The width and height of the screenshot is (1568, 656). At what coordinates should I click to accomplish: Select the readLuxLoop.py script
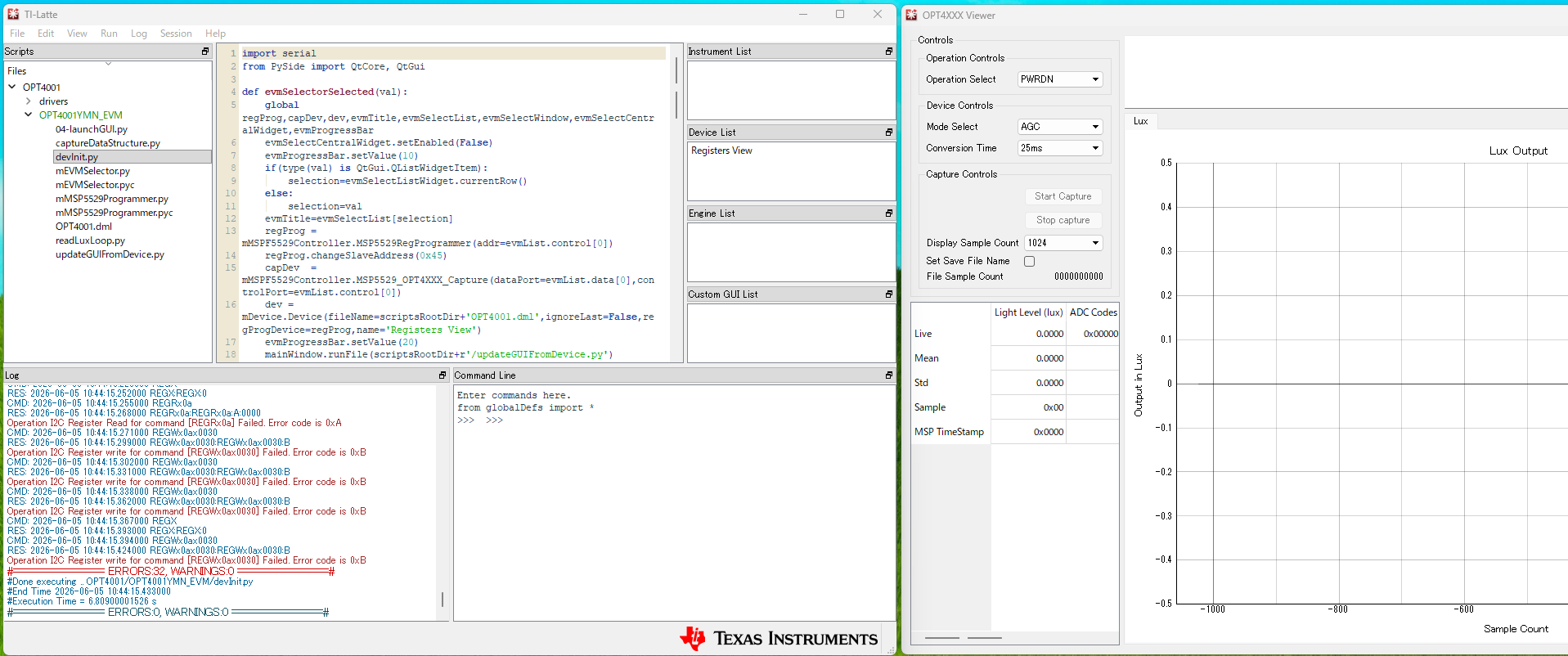(90, 240)
